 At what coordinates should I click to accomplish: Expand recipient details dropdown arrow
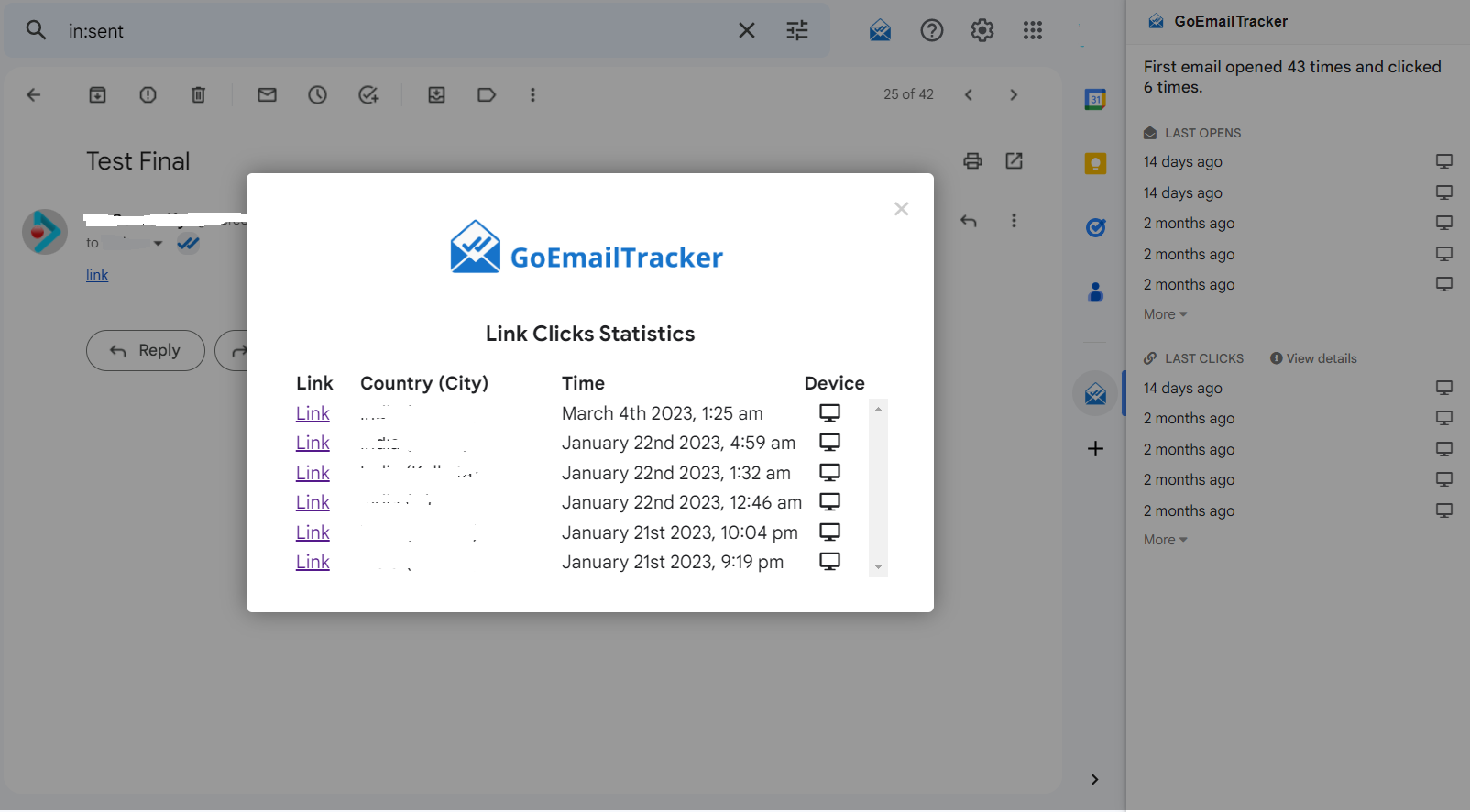159,244
